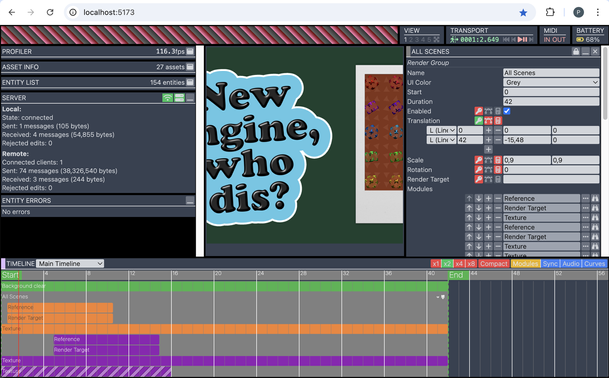The image size is (609, 378).
Task: Click the Wi-Fi icon in Server panel
Action: click(167, 98)
